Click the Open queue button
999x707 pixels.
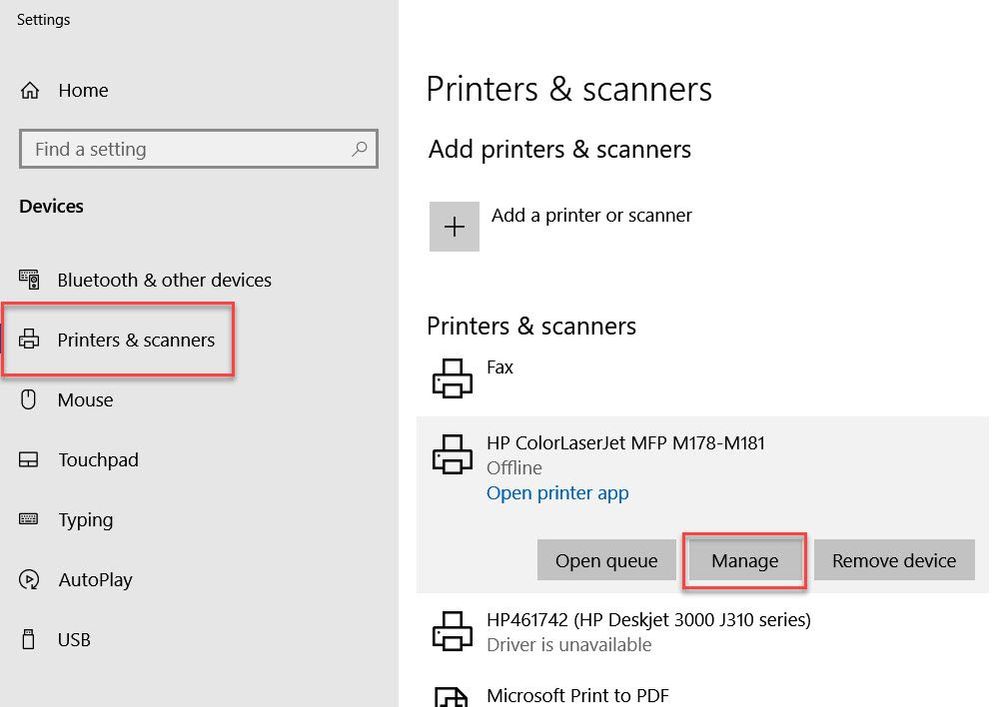(606, 560)
